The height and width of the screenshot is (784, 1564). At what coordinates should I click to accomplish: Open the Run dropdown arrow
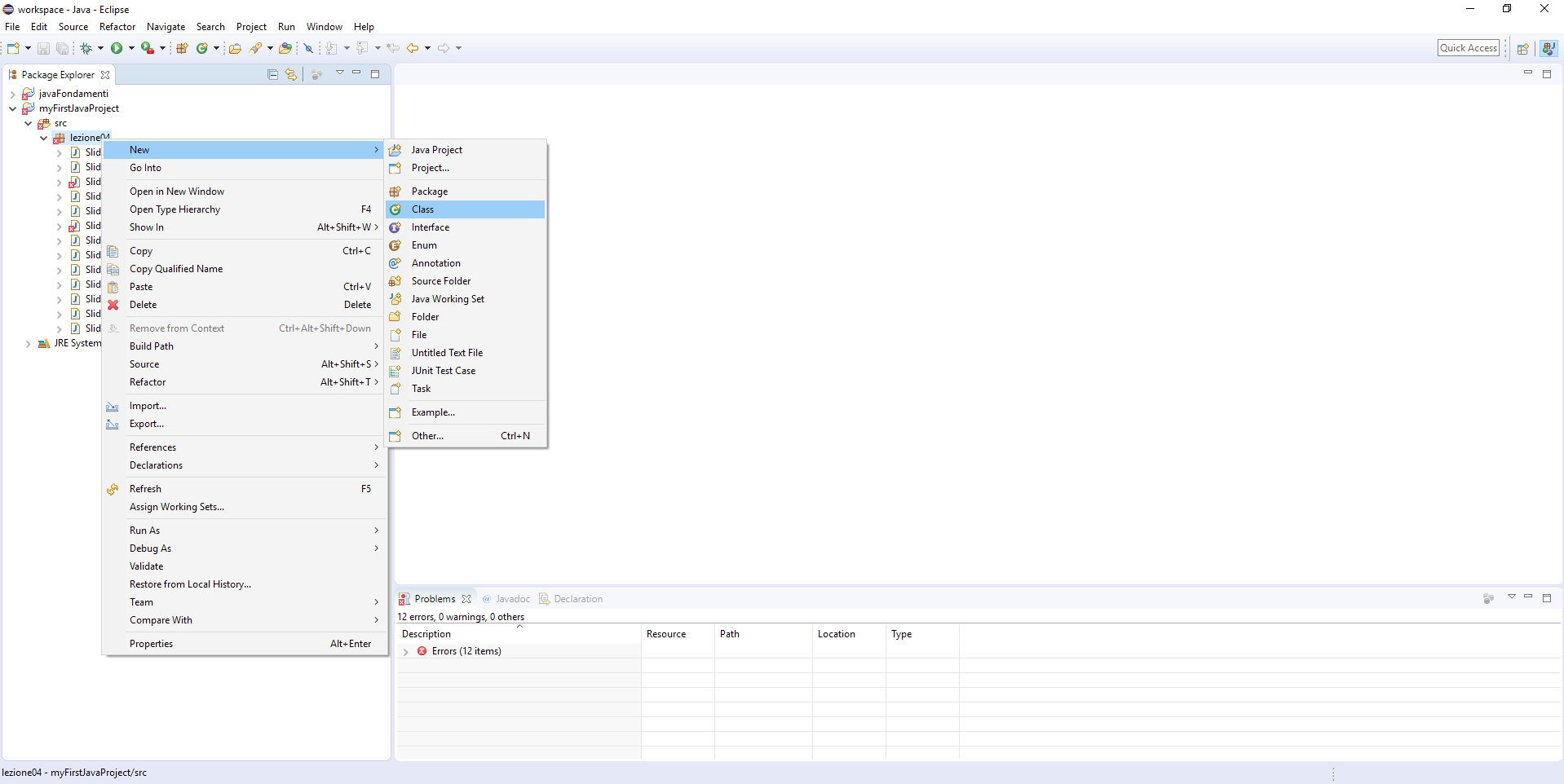pos(131,48)
